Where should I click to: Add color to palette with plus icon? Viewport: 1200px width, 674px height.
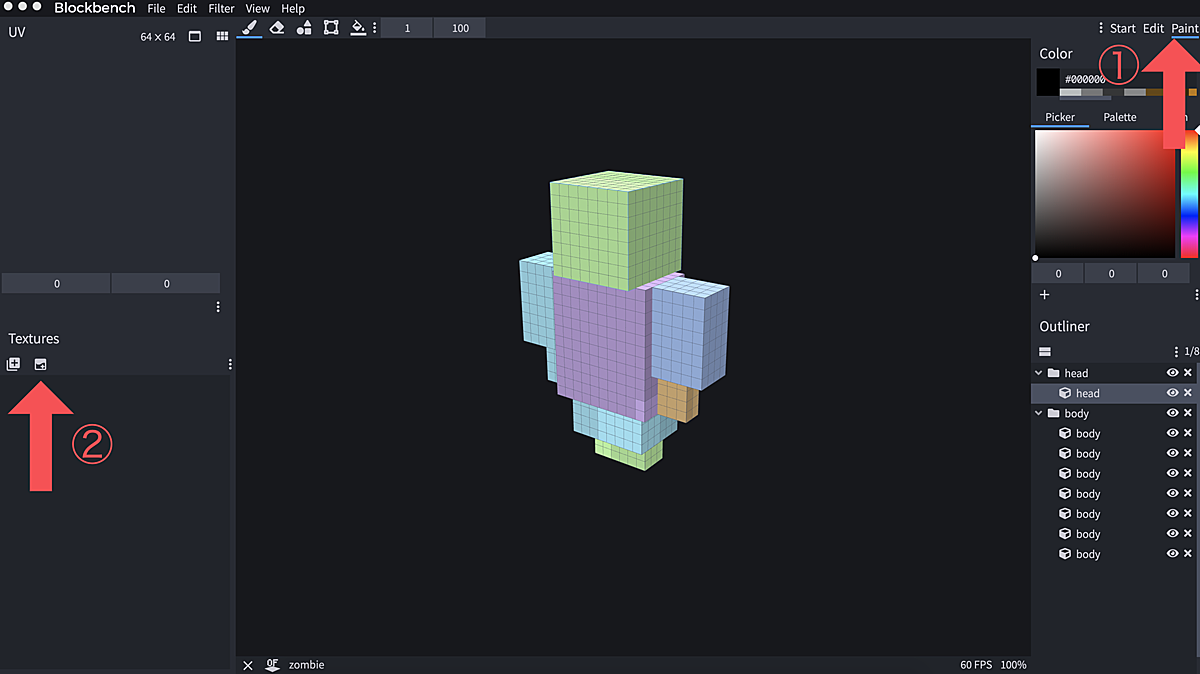1044,295
